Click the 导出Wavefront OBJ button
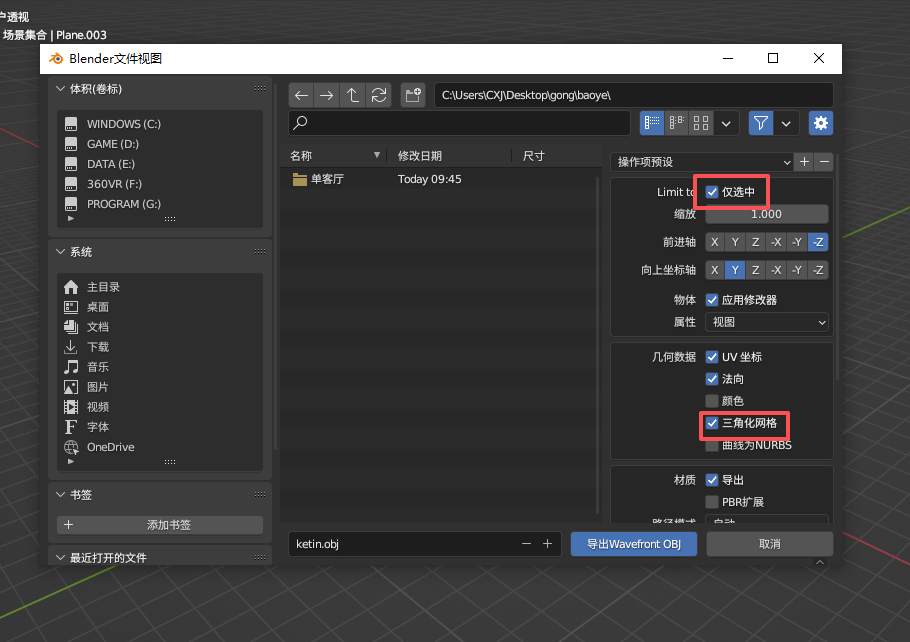This screenshot has height=642, width=910. 634,544
